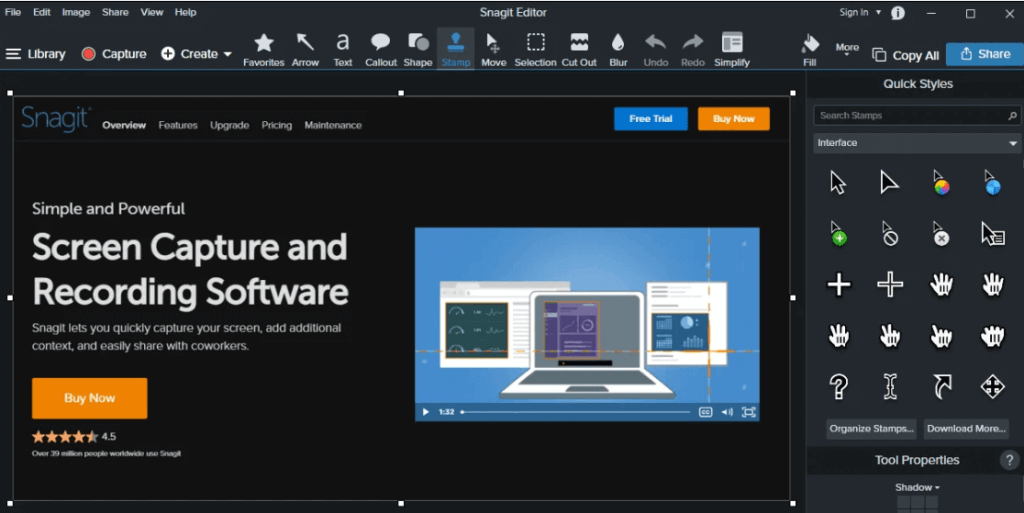
Task: Open the File menu
Action: [12, 12]
